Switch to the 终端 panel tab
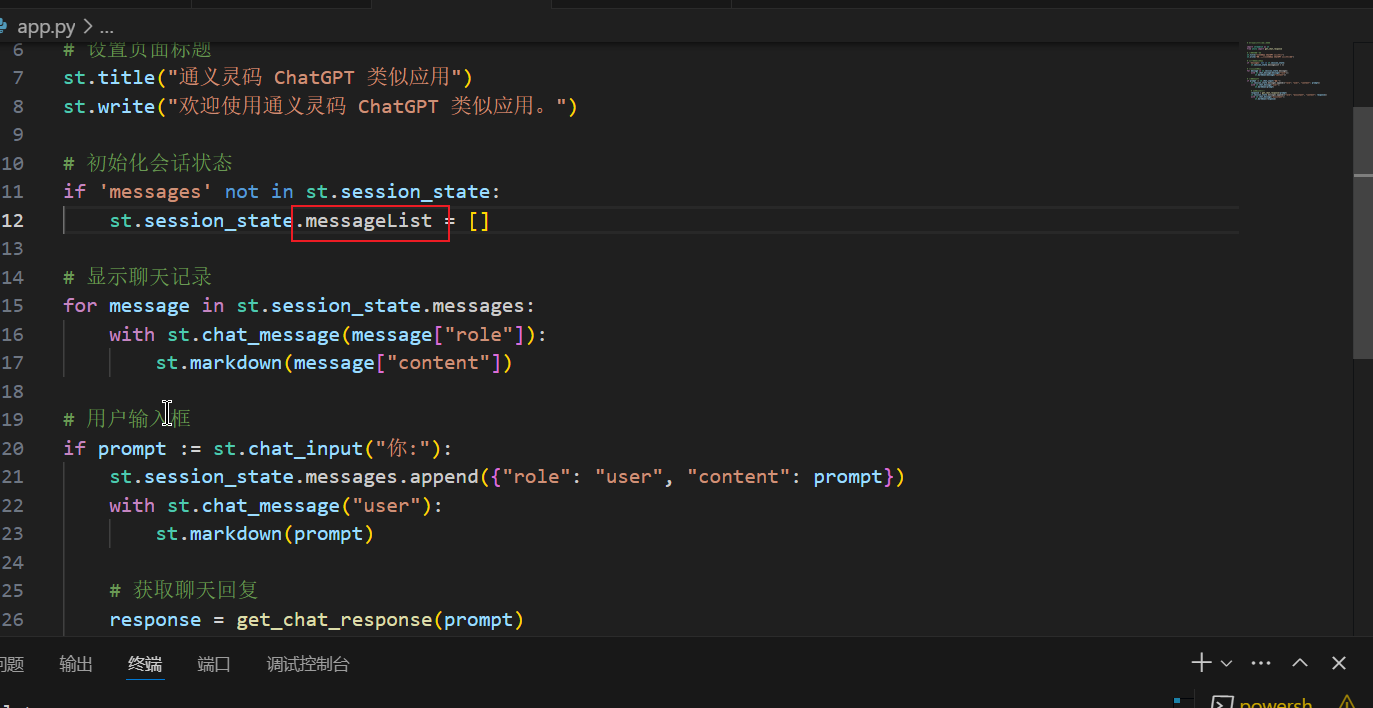Viewport: 1373px width, 708px height. [x=145, y=664]
